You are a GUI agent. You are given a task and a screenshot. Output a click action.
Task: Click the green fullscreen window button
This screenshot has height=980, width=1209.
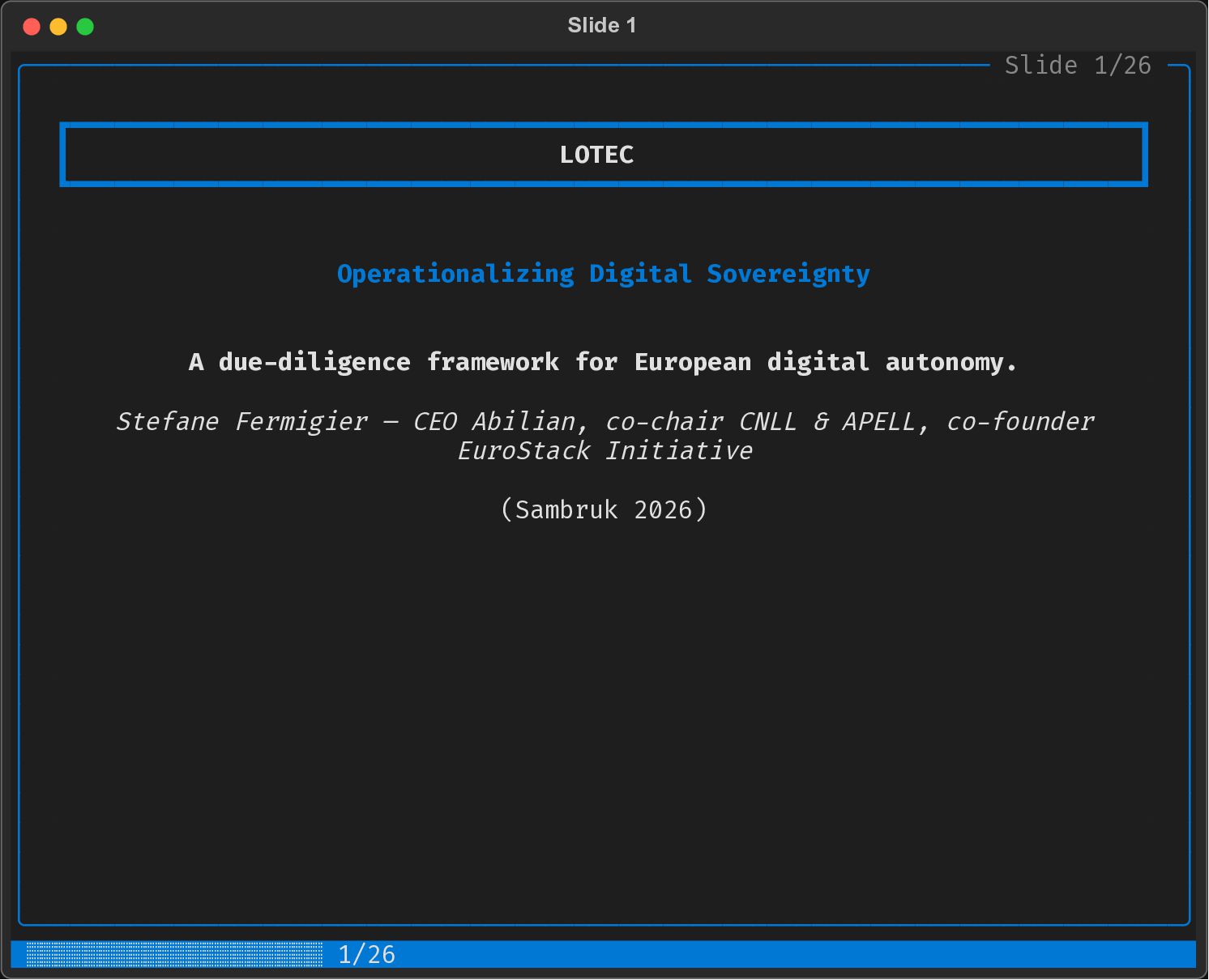click(85, 27)
